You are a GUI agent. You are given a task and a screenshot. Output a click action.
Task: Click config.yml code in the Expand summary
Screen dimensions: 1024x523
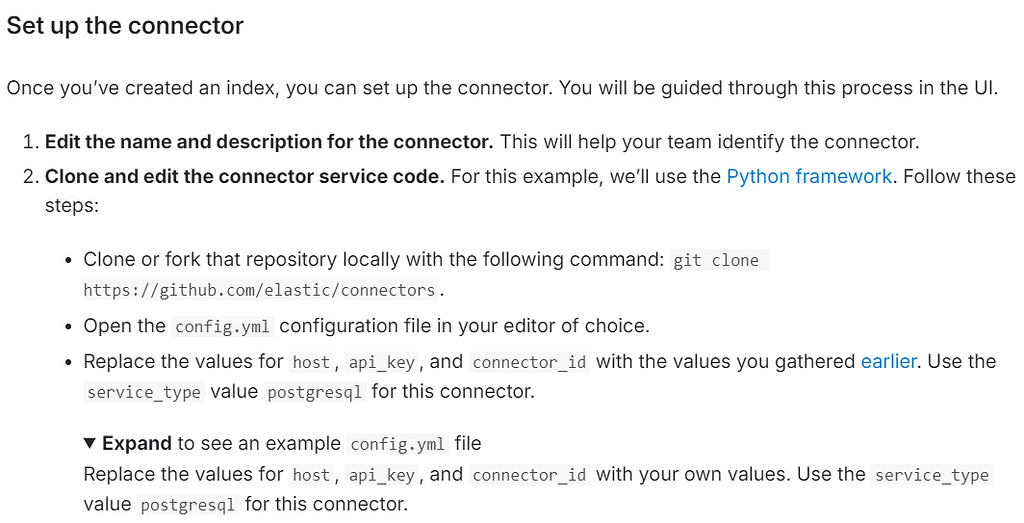[x=398, y=444]
